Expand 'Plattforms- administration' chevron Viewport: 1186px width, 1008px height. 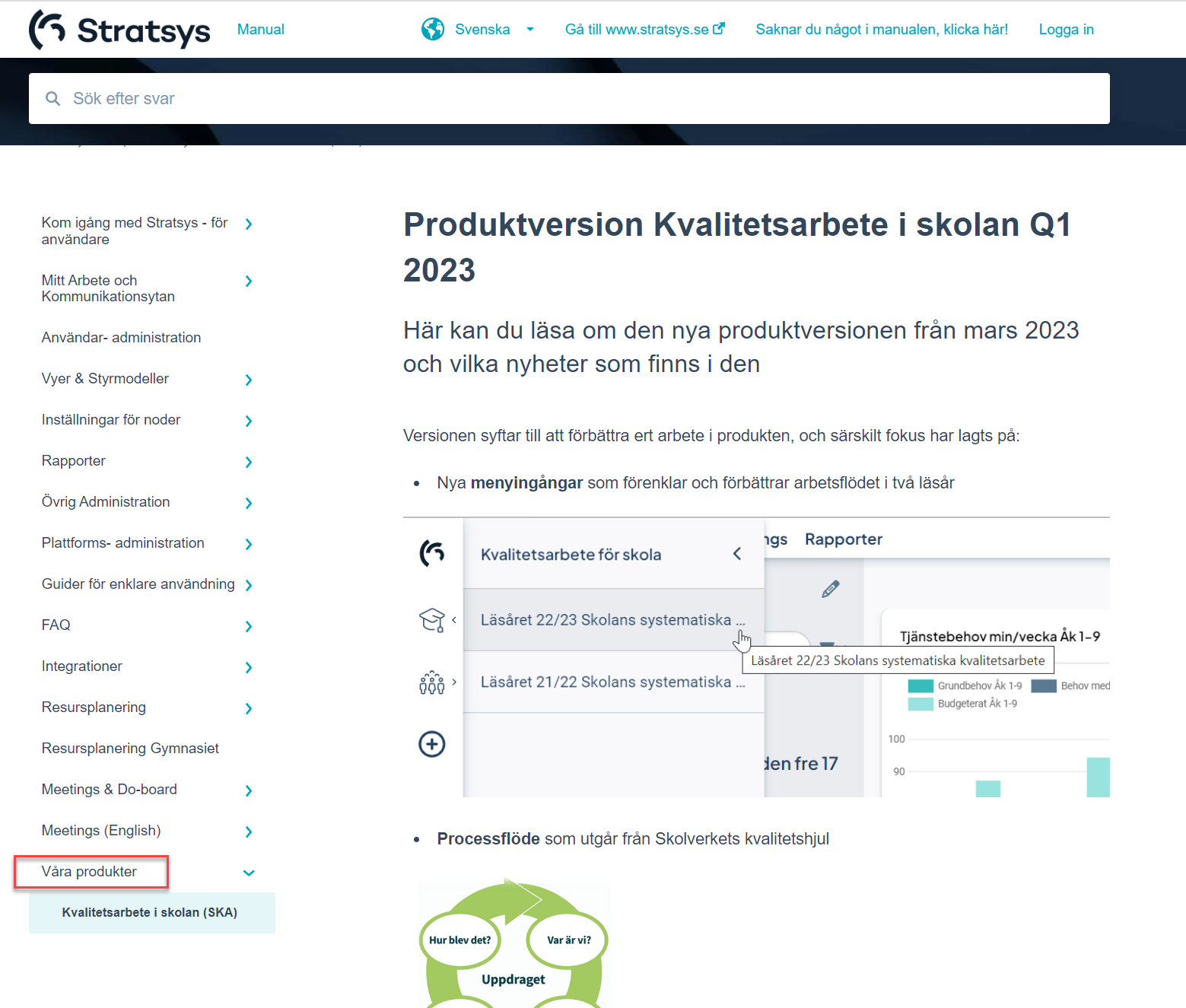tap(249, 544)
